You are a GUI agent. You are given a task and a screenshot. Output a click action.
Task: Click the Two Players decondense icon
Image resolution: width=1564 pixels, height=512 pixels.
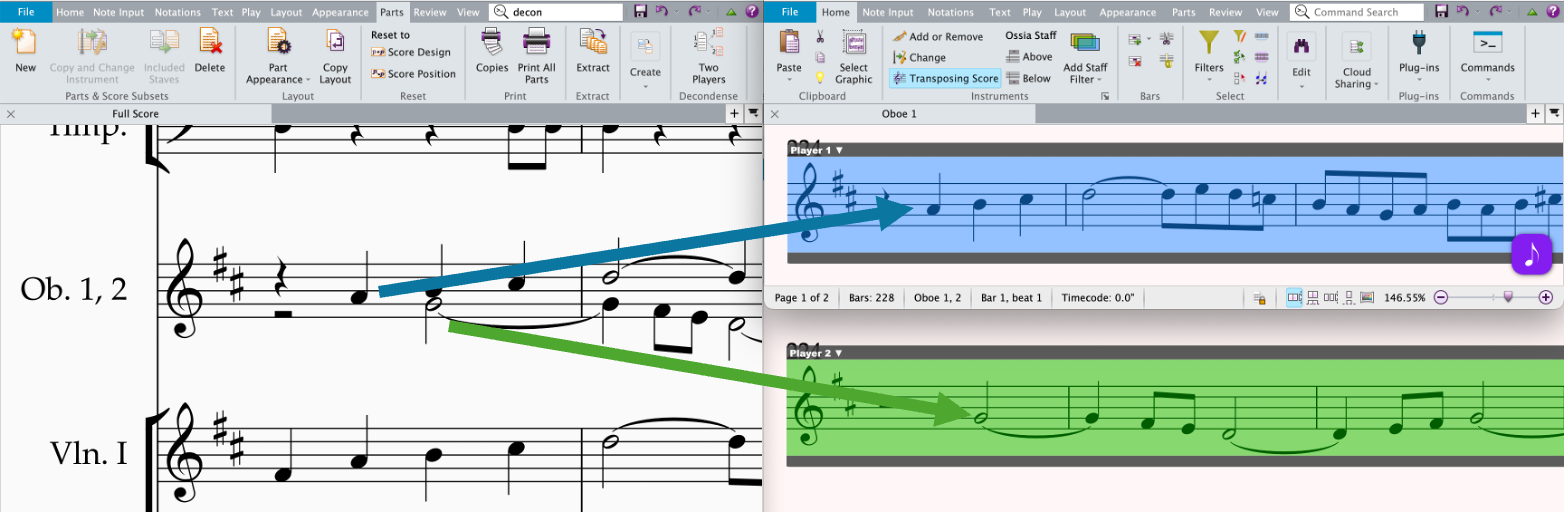tap(708, 44)
